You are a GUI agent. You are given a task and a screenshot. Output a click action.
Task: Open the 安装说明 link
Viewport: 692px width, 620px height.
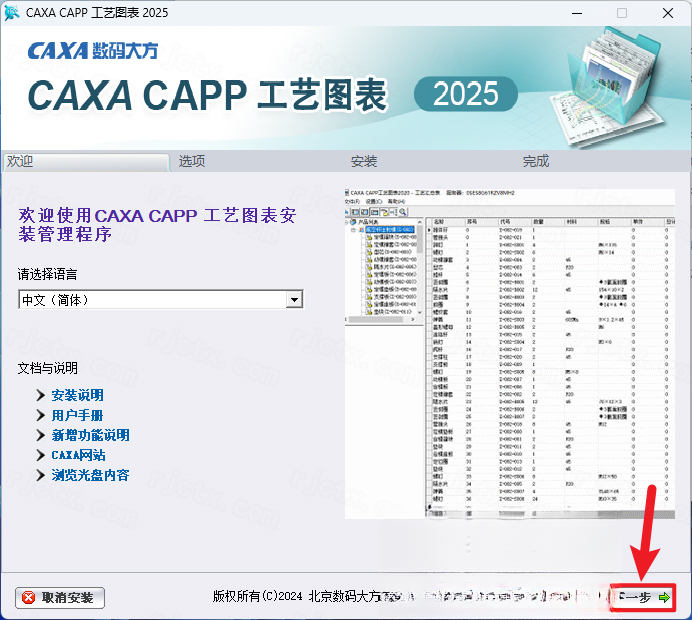(x=78, y=395)
